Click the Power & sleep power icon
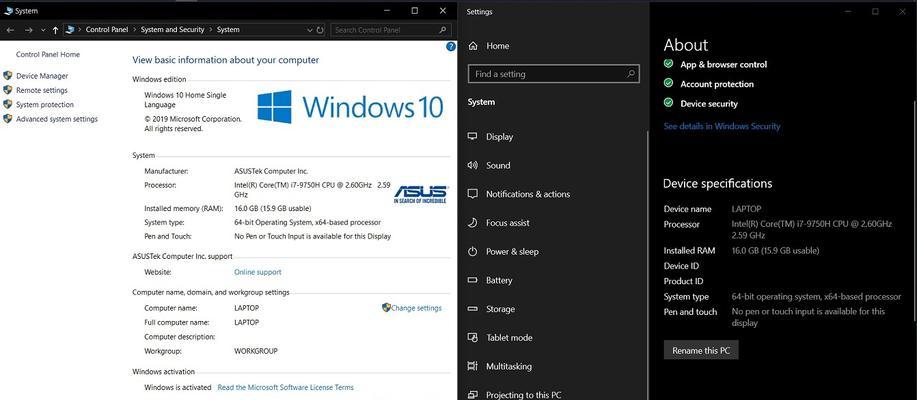This screenshot has width=917, height=400. pos(473,251)
